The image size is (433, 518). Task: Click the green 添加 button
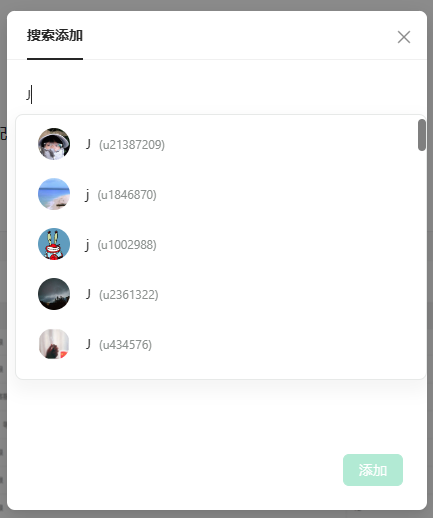click(373, 470)
